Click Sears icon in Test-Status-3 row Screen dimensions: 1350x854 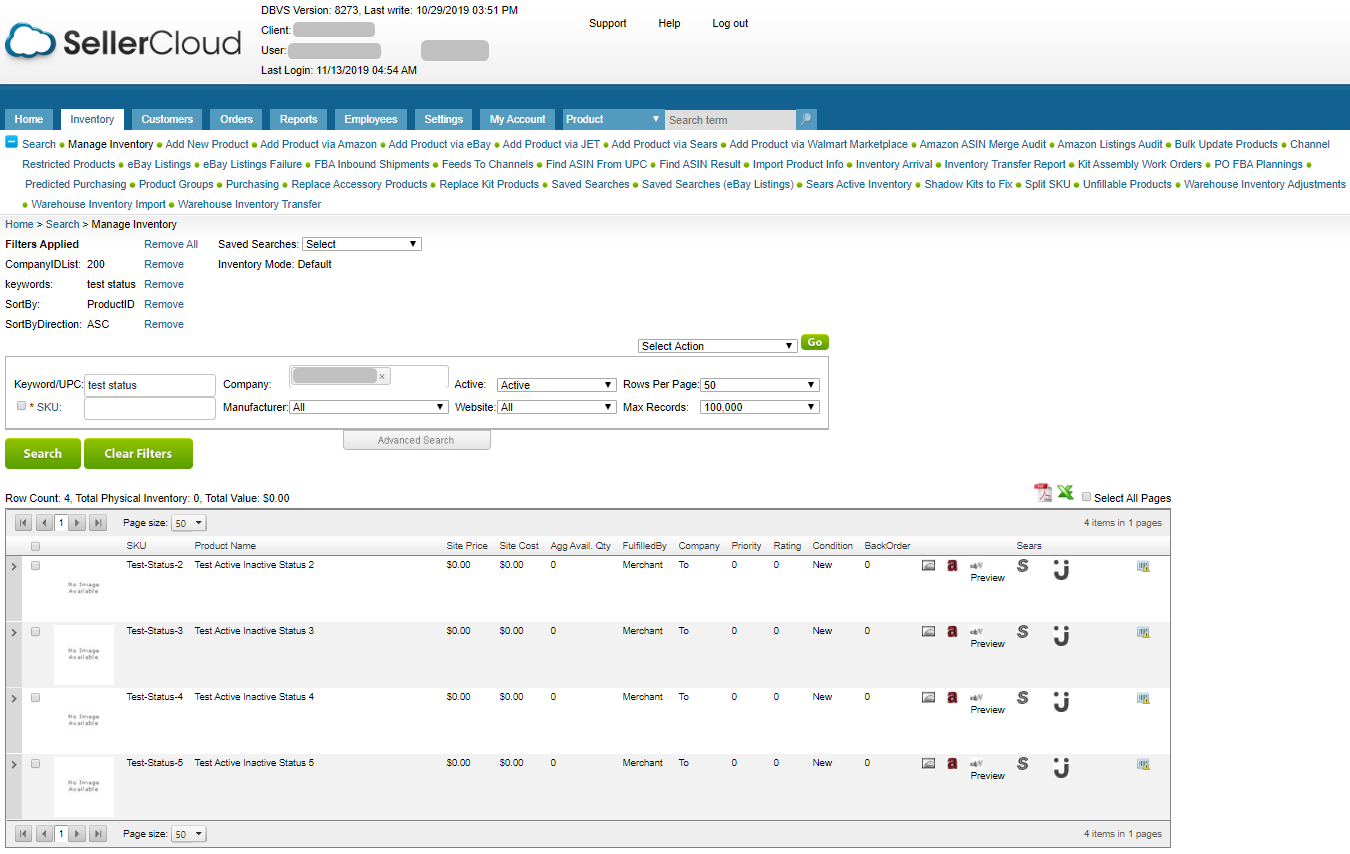tap(1022, 632)
